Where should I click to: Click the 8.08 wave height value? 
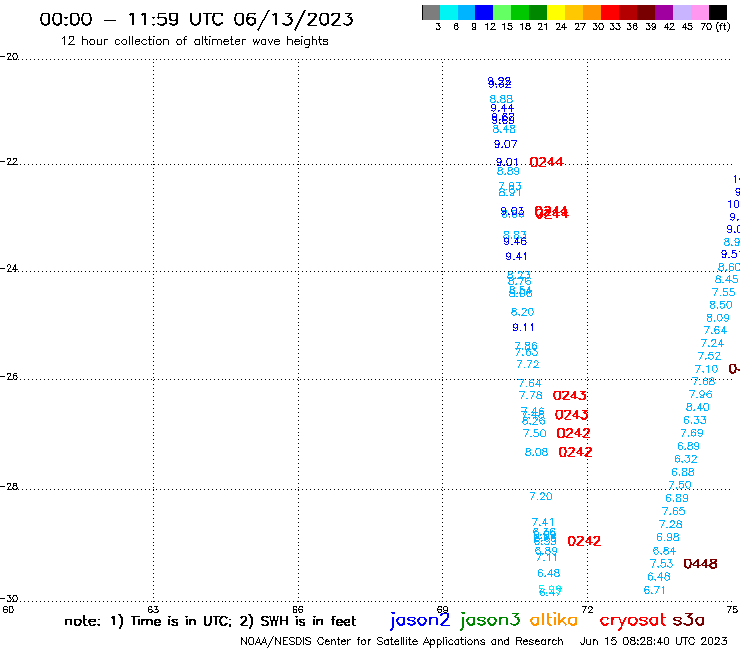pos(537,452)
